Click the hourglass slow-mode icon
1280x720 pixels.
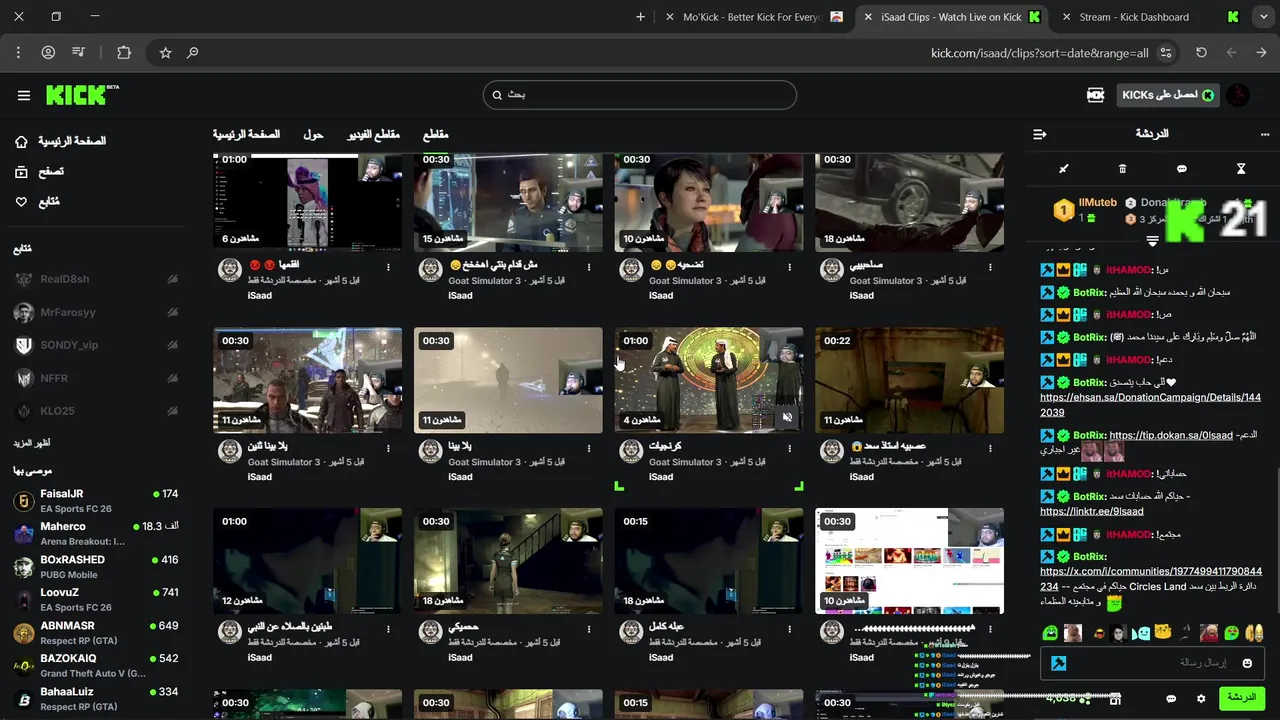(x=1241, y=169)
